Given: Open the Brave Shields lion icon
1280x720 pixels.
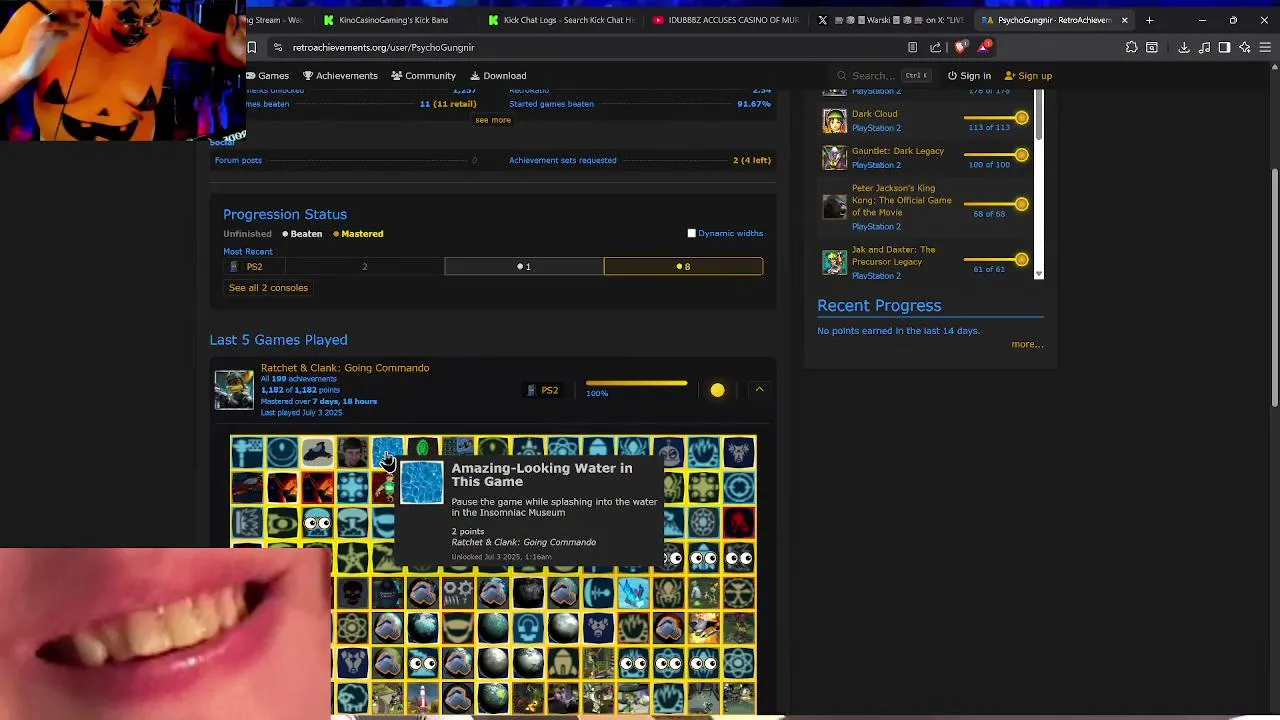Looking at the screenshot, I should coord(961,47).
